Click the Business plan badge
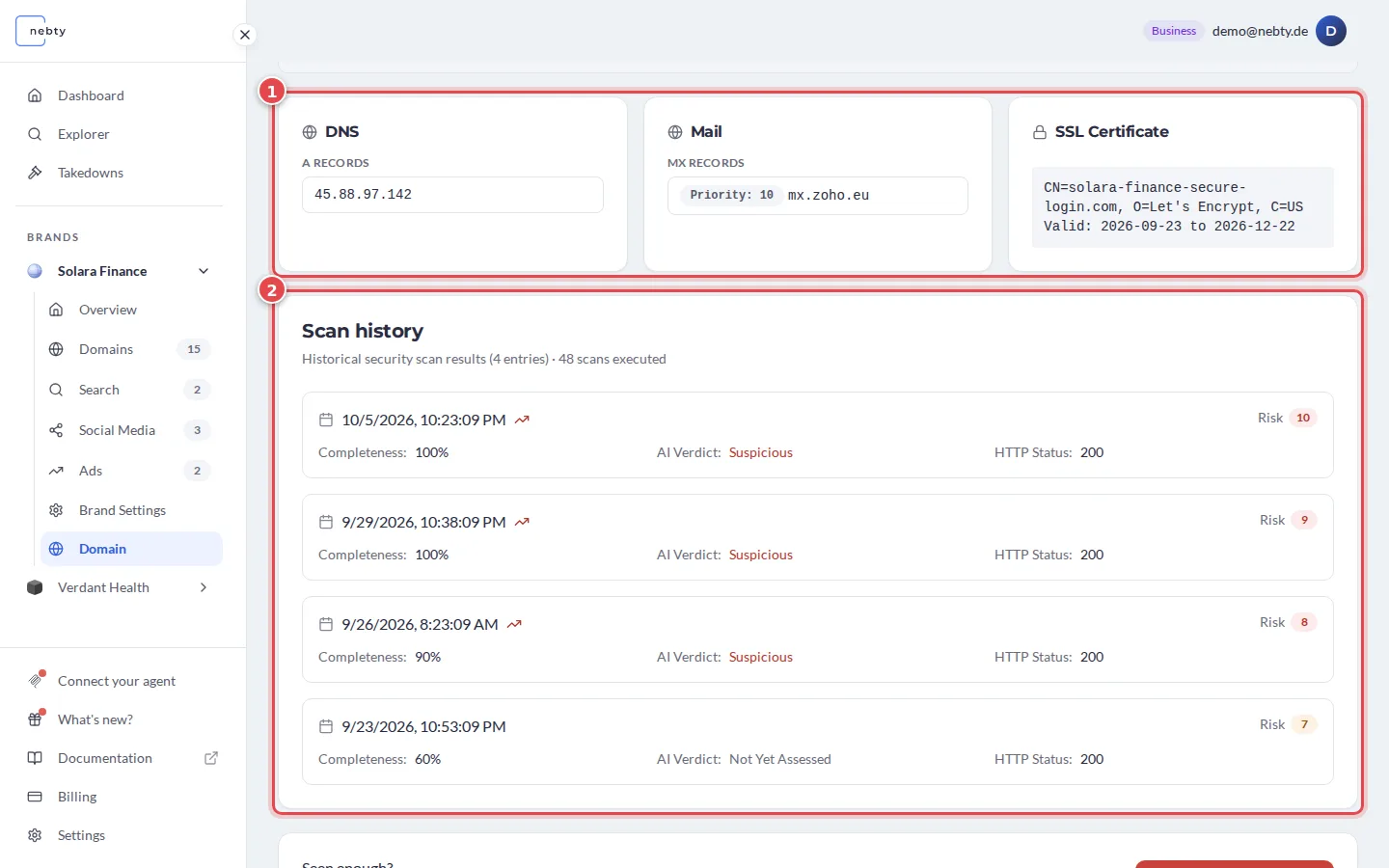Image resolution: width=1389 pixels, height=868 pixels. tap(1174, 31)
